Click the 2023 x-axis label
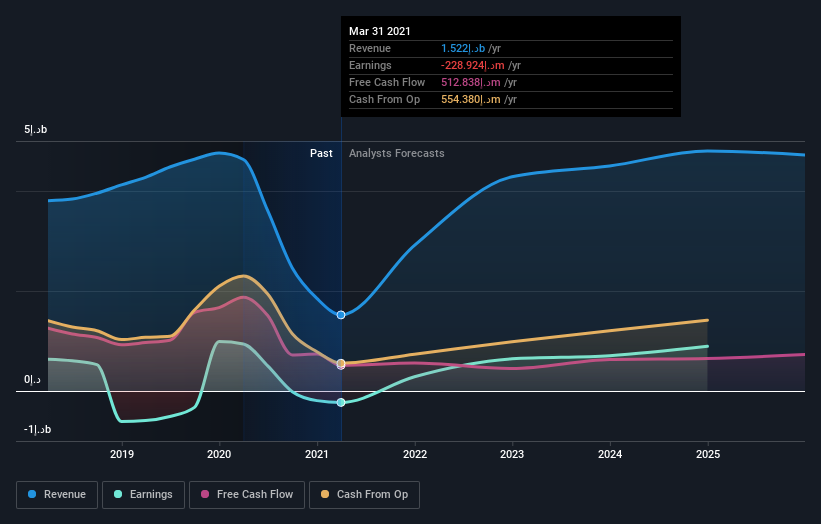Image resolution: width=821 pixels, height=524 pixels. (x=512, y=454)
